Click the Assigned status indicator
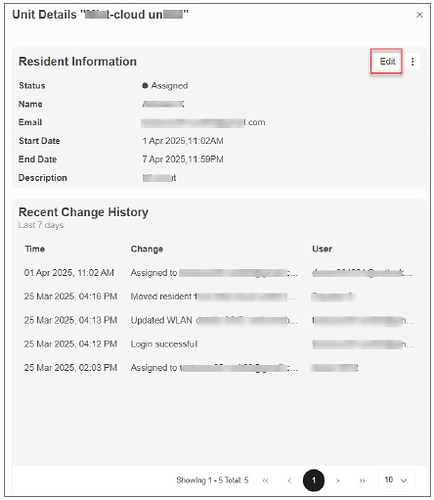This screenshot has width=434, height=500. (165, 86)
